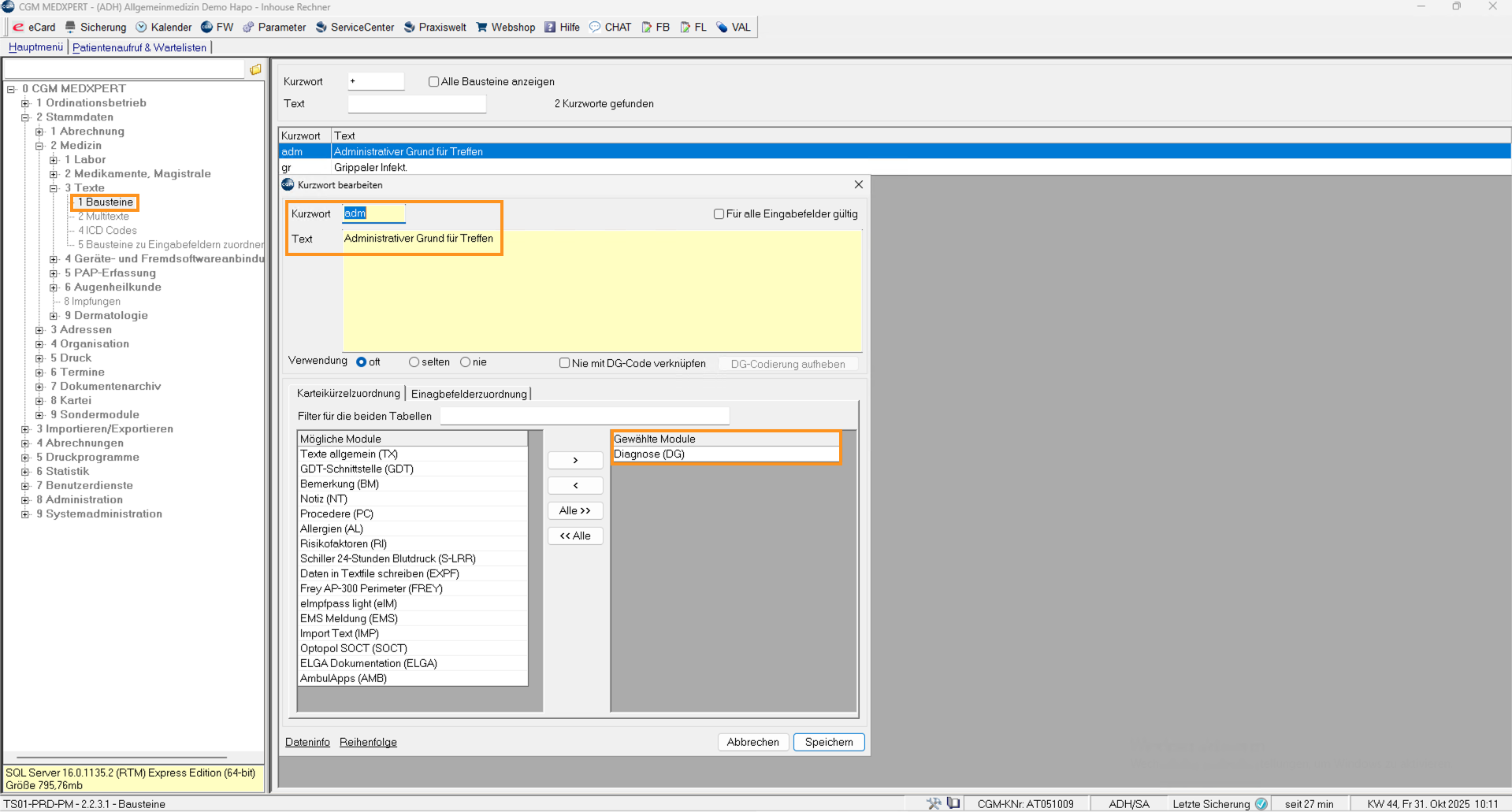Open the eCard toolbar icon
1512x812 pixels.
coord(18,28)
